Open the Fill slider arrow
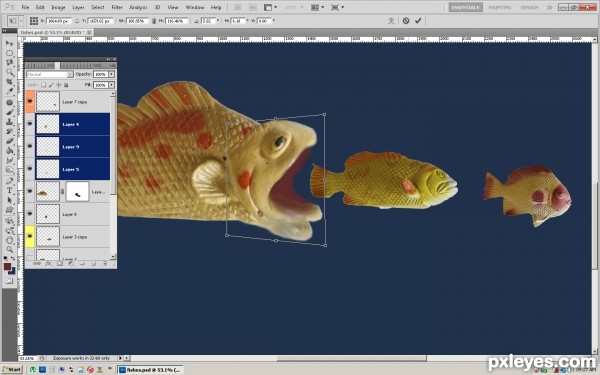The image size is (600, 375). click(111, 85)
